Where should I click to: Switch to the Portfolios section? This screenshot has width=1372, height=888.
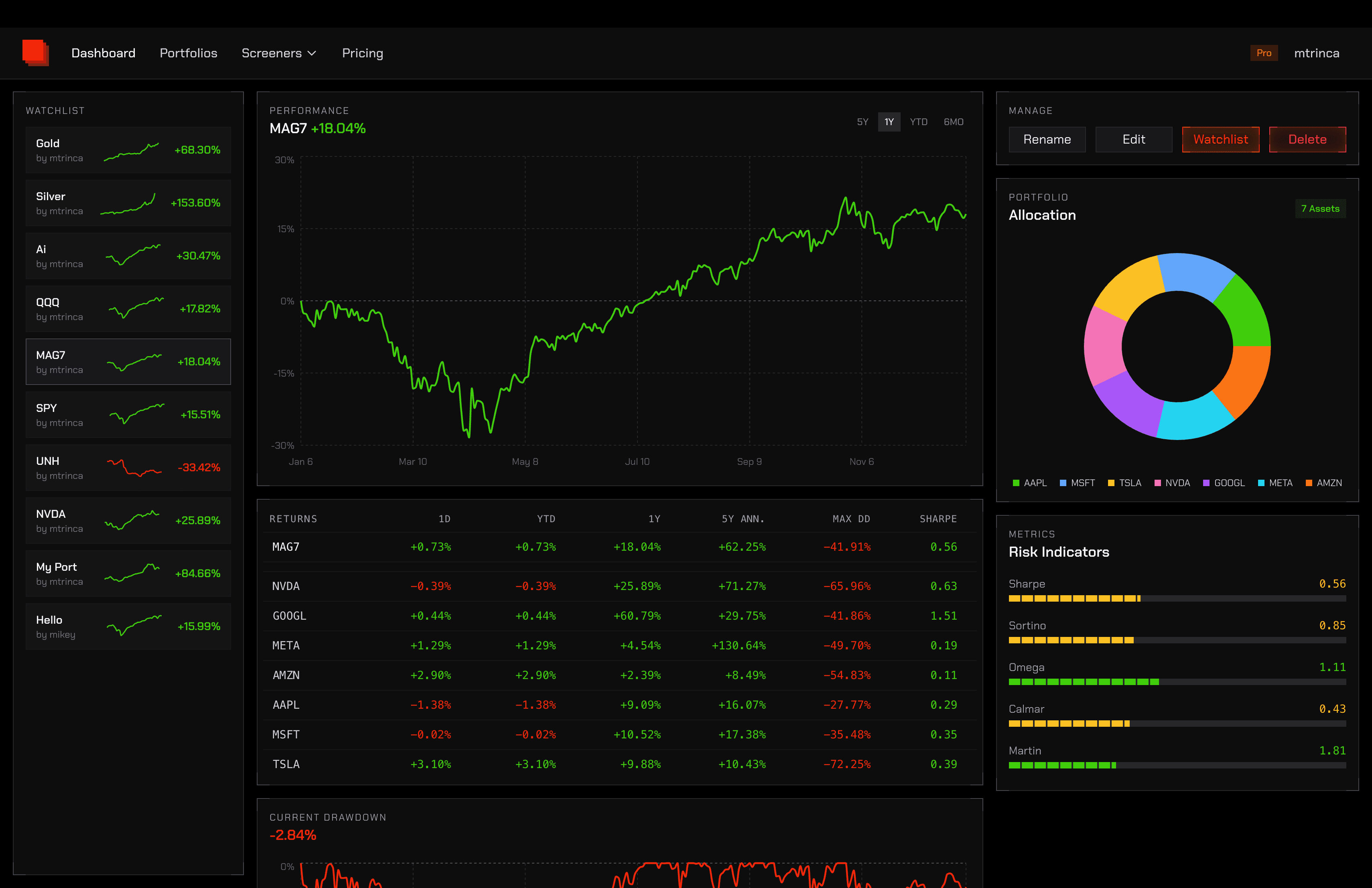click(188, 53)
